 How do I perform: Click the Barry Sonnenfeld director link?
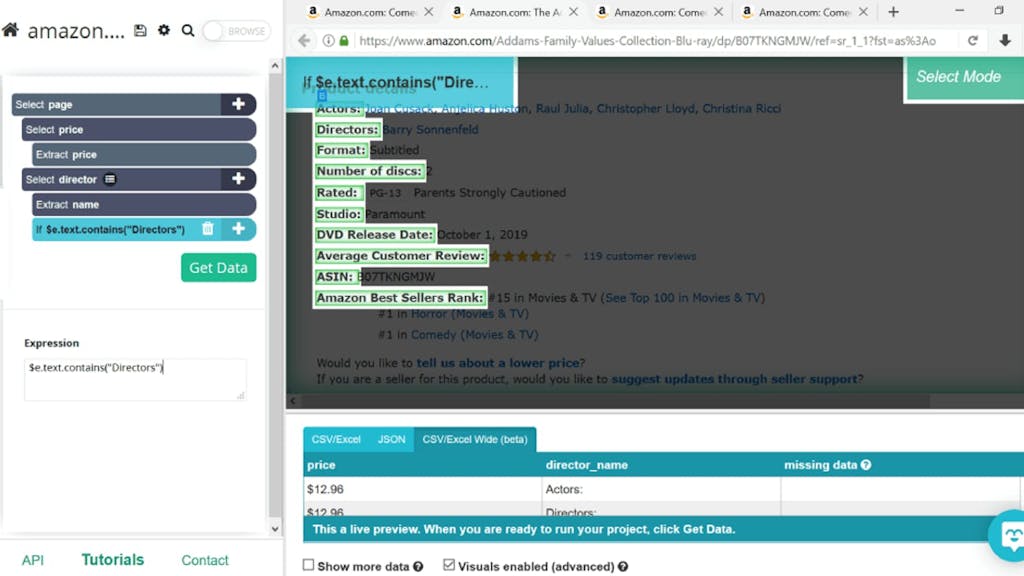click(x=430, y=129)
